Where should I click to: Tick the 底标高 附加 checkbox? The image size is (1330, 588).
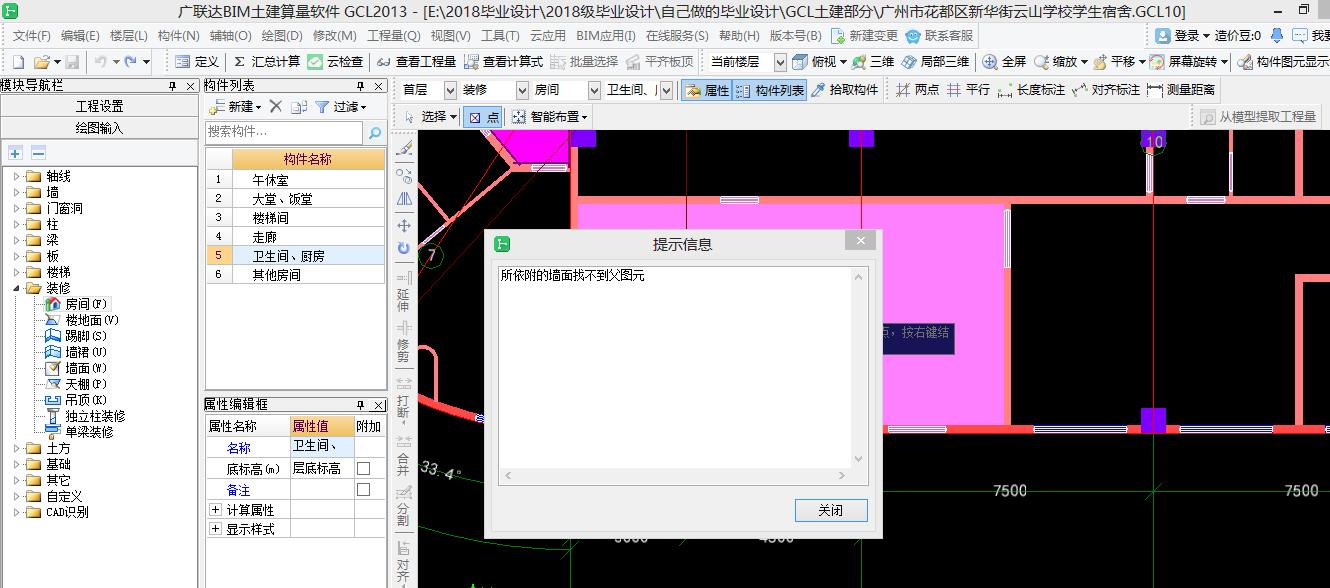point(364,468)
